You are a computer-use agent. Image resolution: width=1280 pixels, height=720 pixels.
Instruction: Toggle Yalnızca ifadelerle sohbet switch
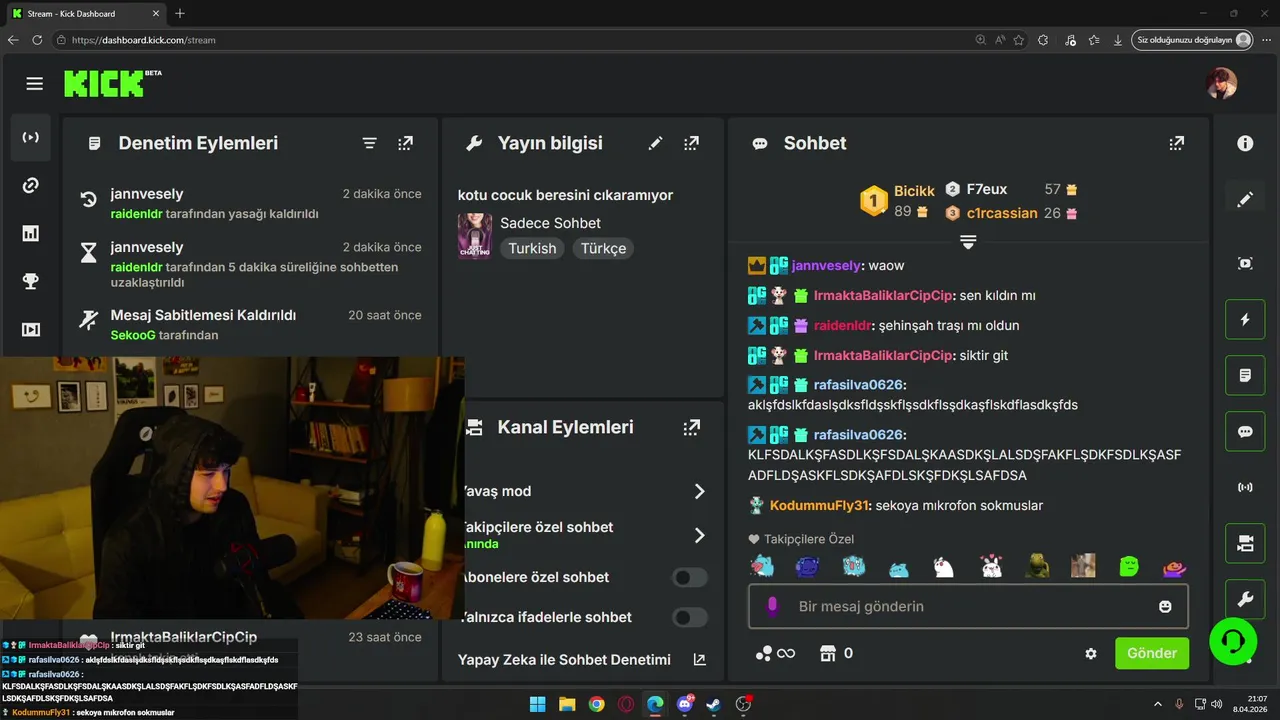tap(689, 617)
